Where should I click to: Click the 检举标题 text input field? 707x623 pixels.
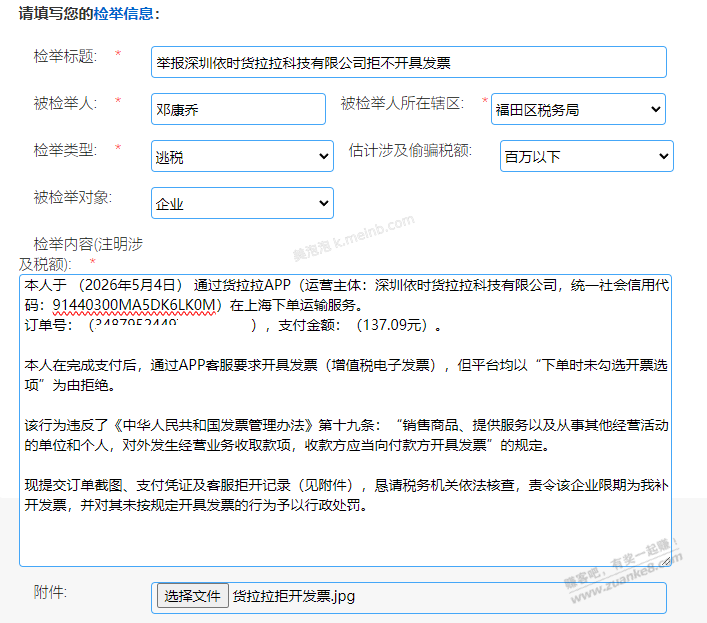click(x=409, y=62)
